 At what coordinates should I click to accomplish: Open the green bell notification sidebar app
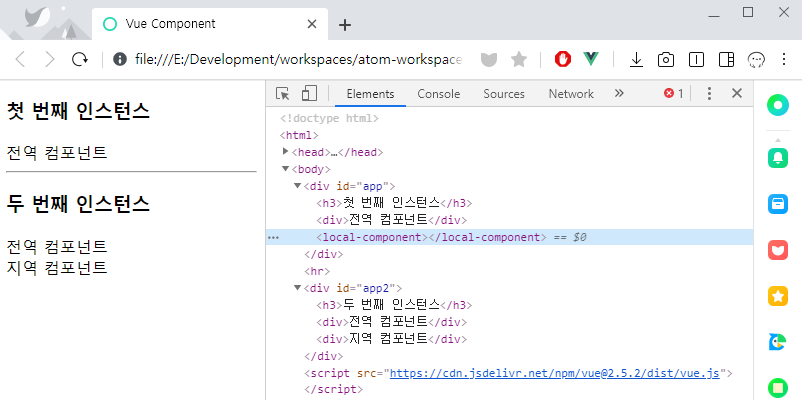[x=777, y=157]
